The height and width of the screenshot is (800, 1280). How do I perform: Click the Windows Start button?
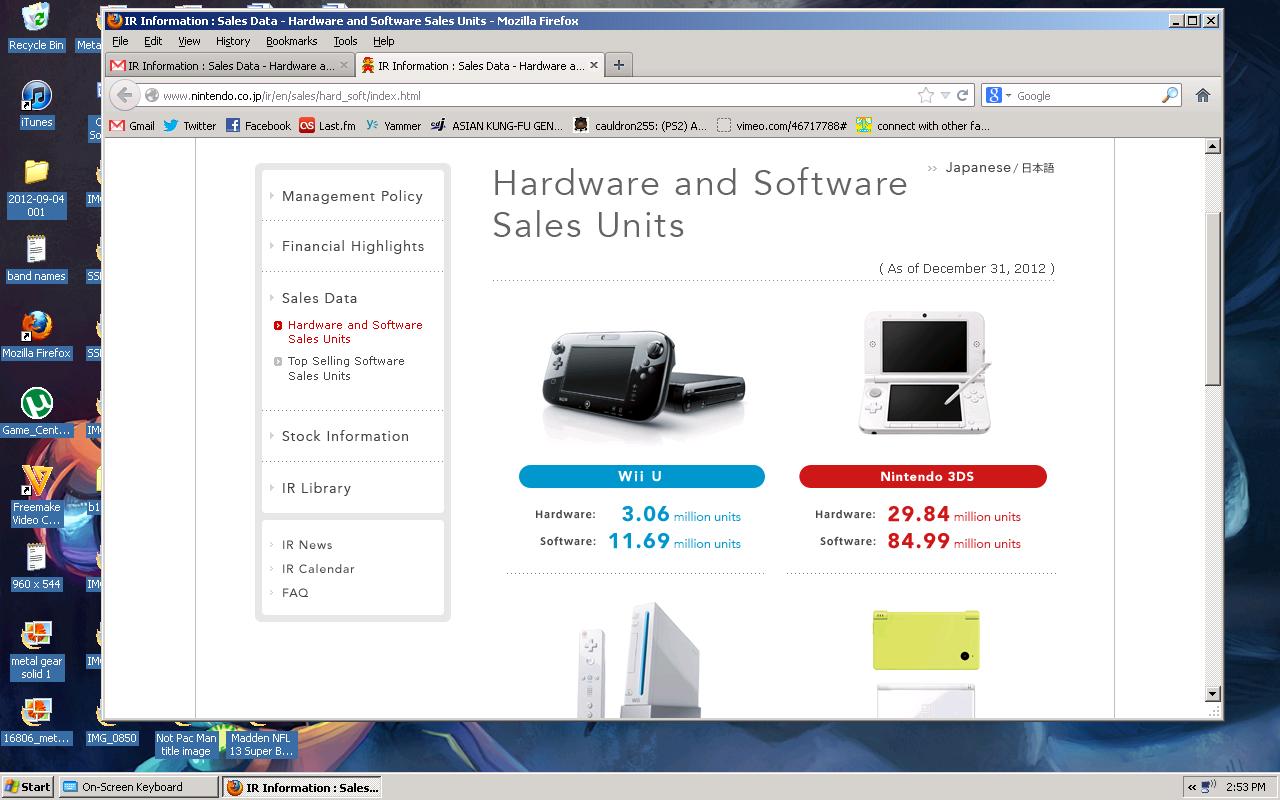tap(28, 787)
